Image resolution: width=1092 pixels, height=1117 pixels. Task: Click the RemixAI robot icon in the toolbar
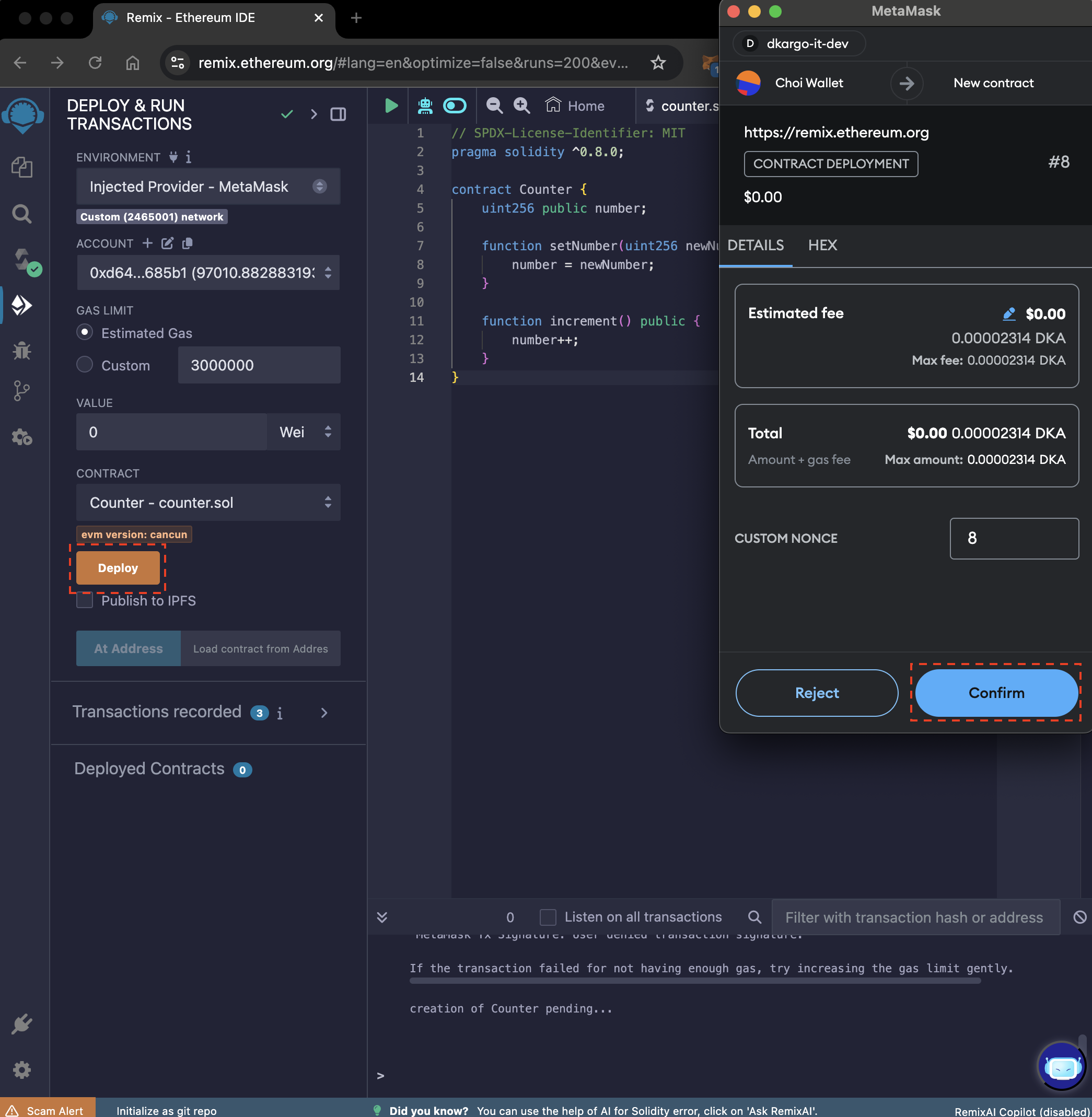tap(425, 106)
